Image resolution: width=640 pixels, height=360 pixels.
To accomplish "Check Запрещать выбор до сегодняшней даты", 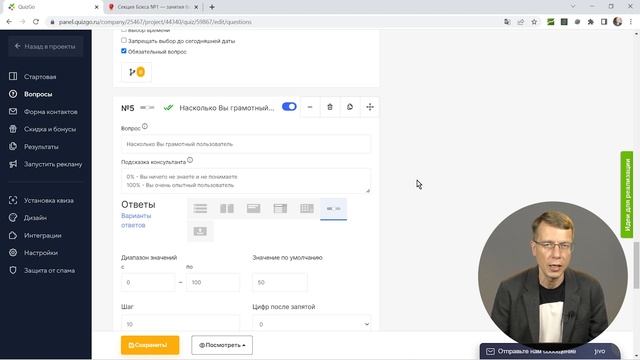I will tap(124, 40).
